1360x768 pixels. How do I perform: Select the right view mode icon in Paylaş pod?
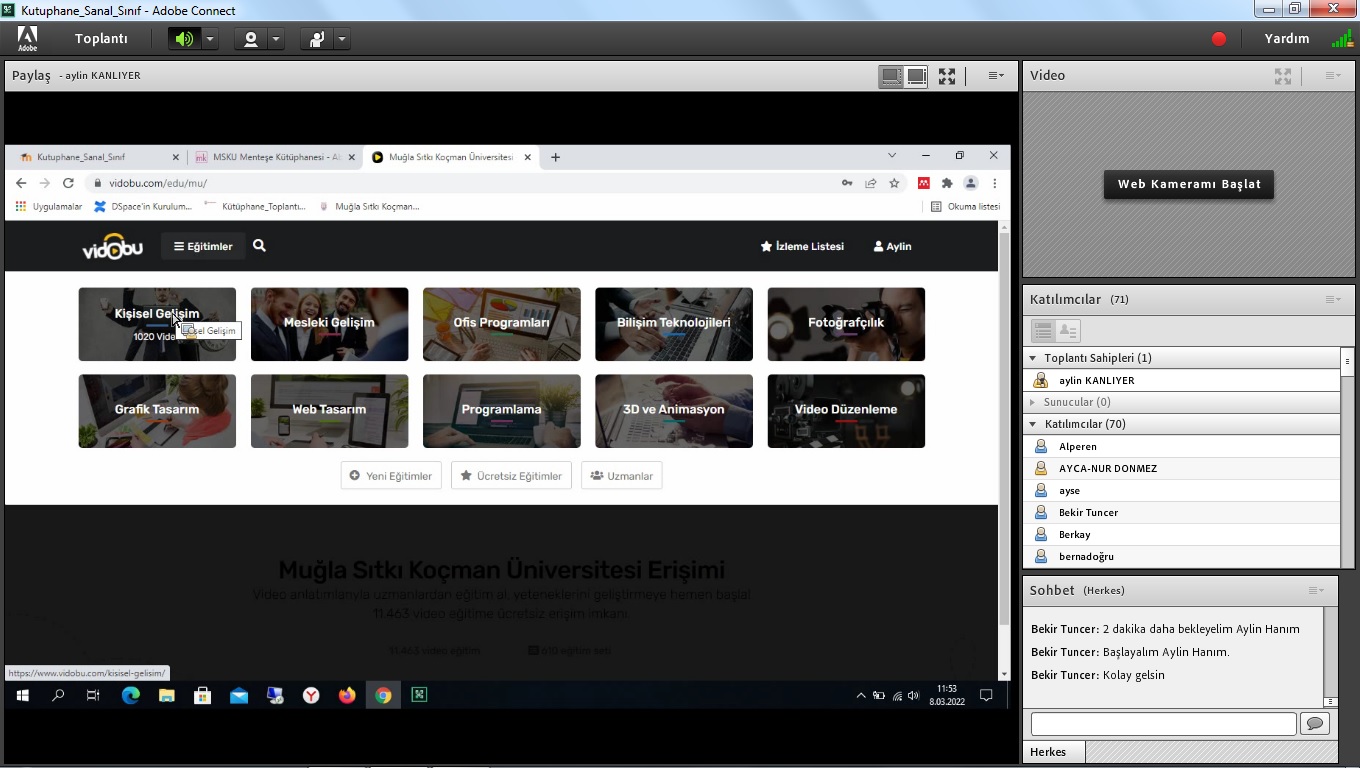[916, 76]
